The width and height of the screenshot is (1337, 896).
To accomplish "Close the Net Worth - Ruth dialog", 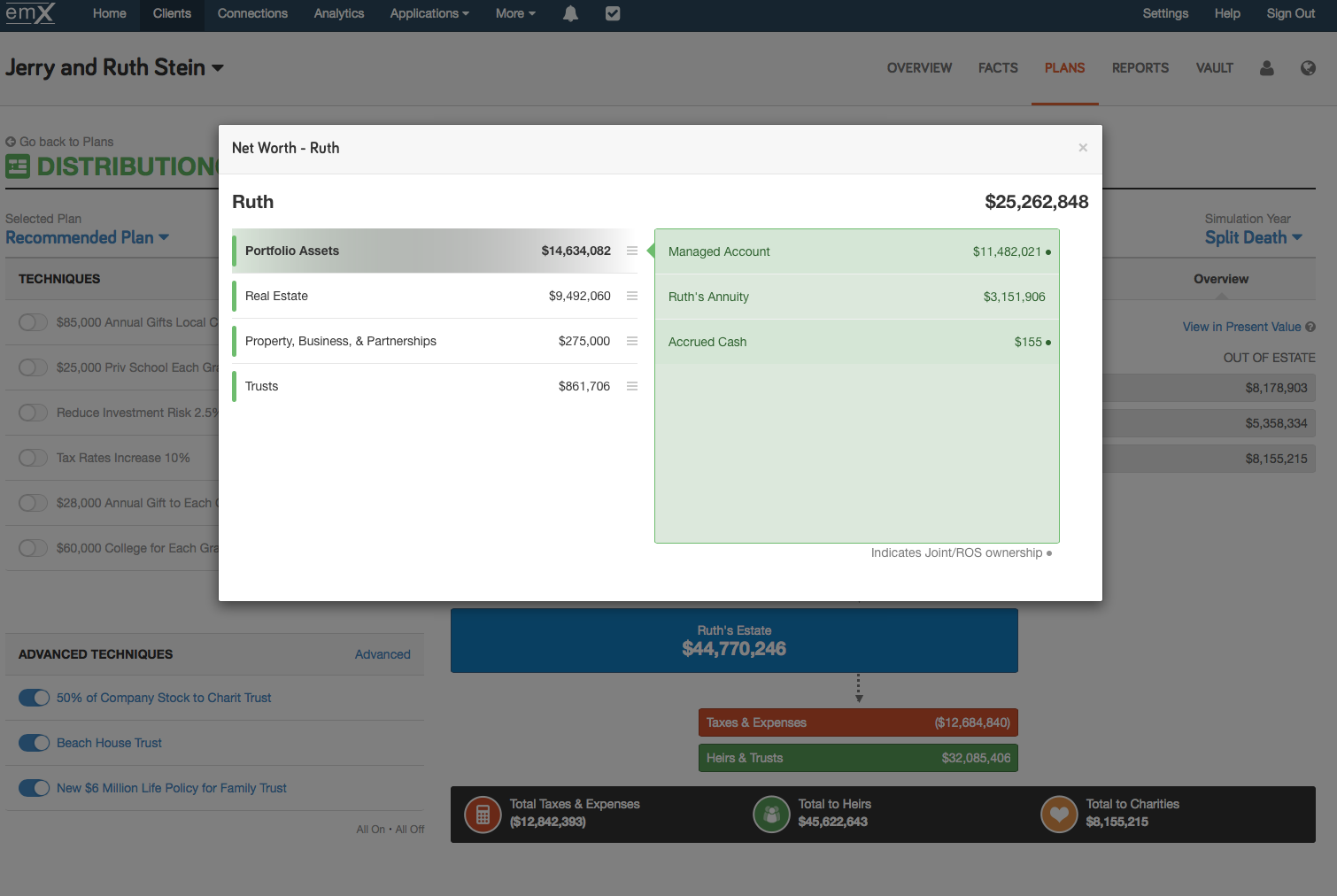I will click(x=1083, y=148).
